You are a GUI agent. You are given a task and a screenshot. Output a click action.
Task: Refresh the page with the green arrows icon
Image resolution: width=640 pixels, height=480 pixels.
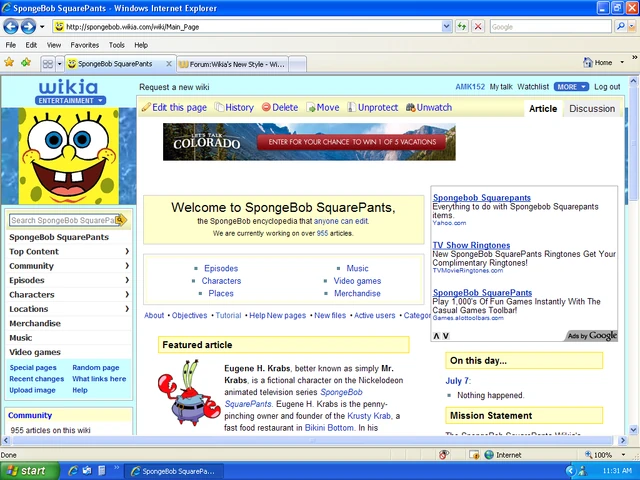(462, 27)
